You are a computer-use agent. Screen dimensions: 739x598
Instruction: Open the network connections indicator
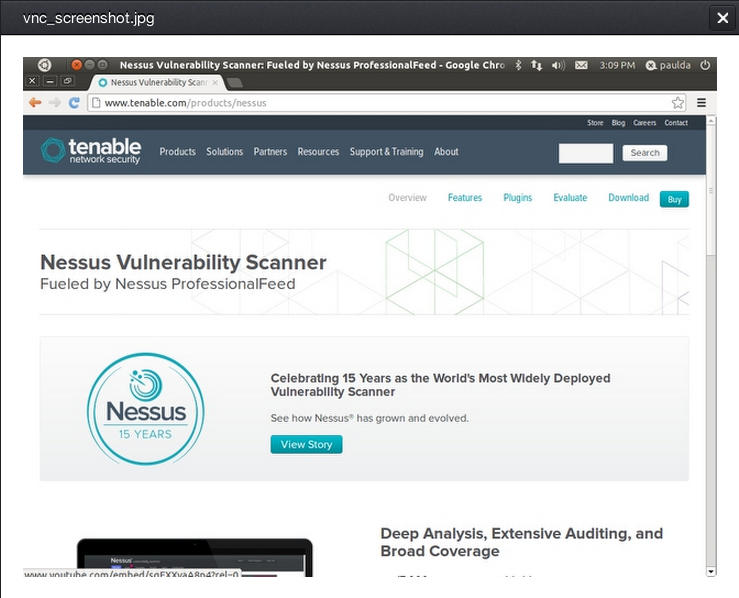[x=536, y=65]
